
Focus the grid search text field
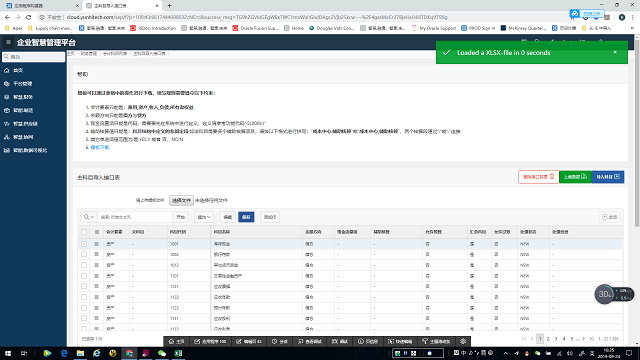click(135, 217)
